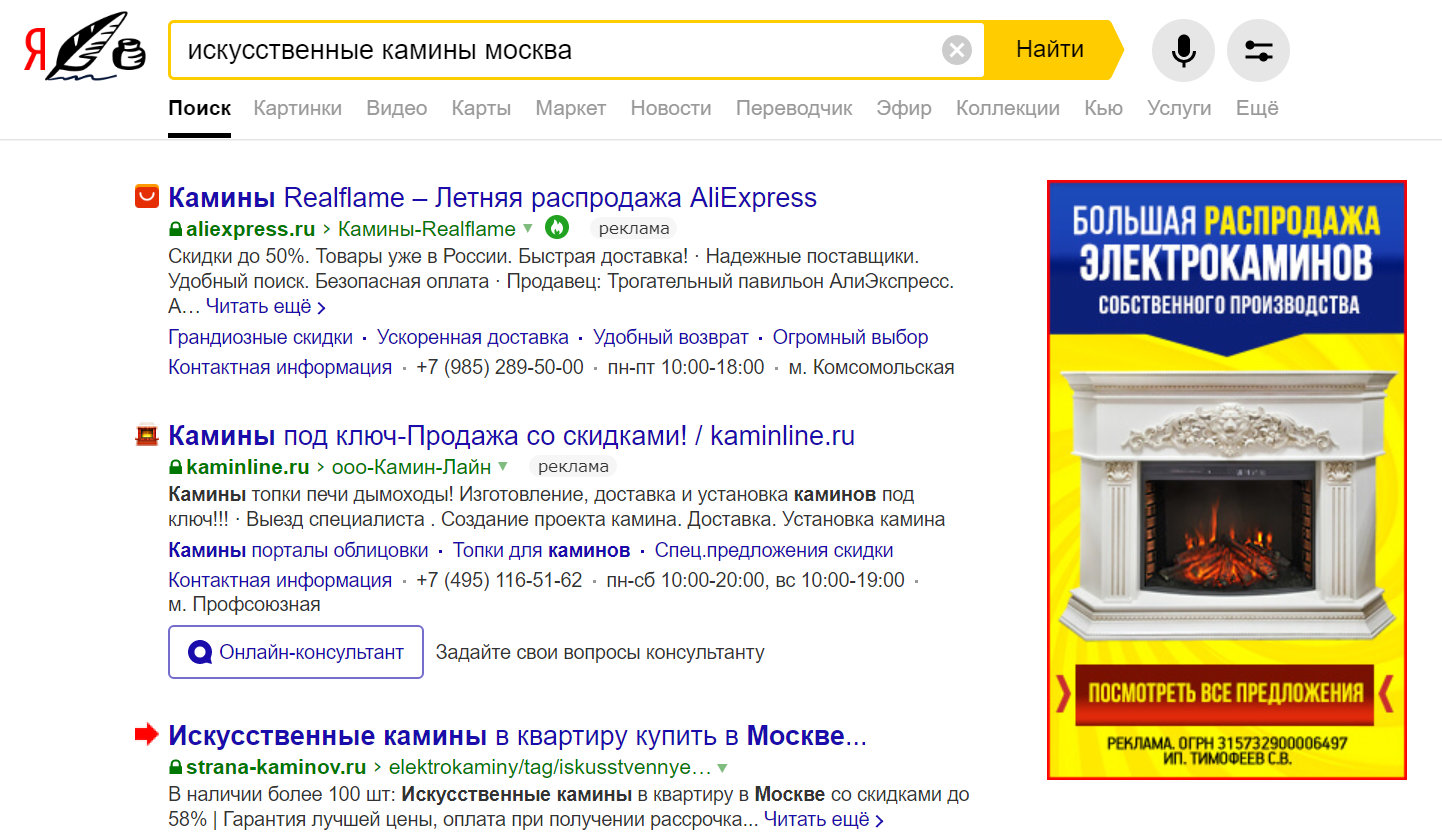Open the Огромный выбор sitelink
1442x837 pixels.
pos(851,337)
